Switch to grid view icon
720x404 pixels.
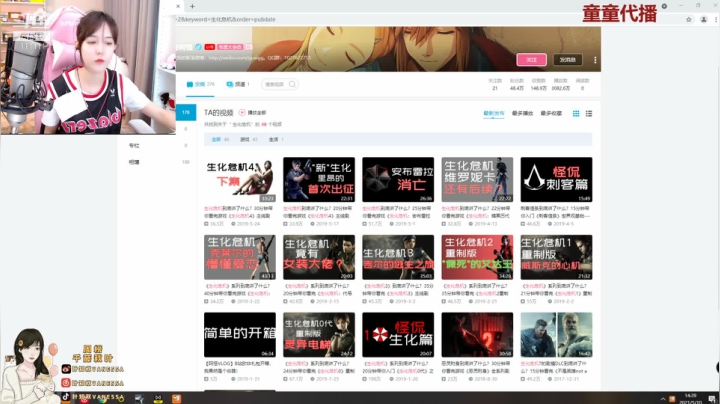pos(576,113)
